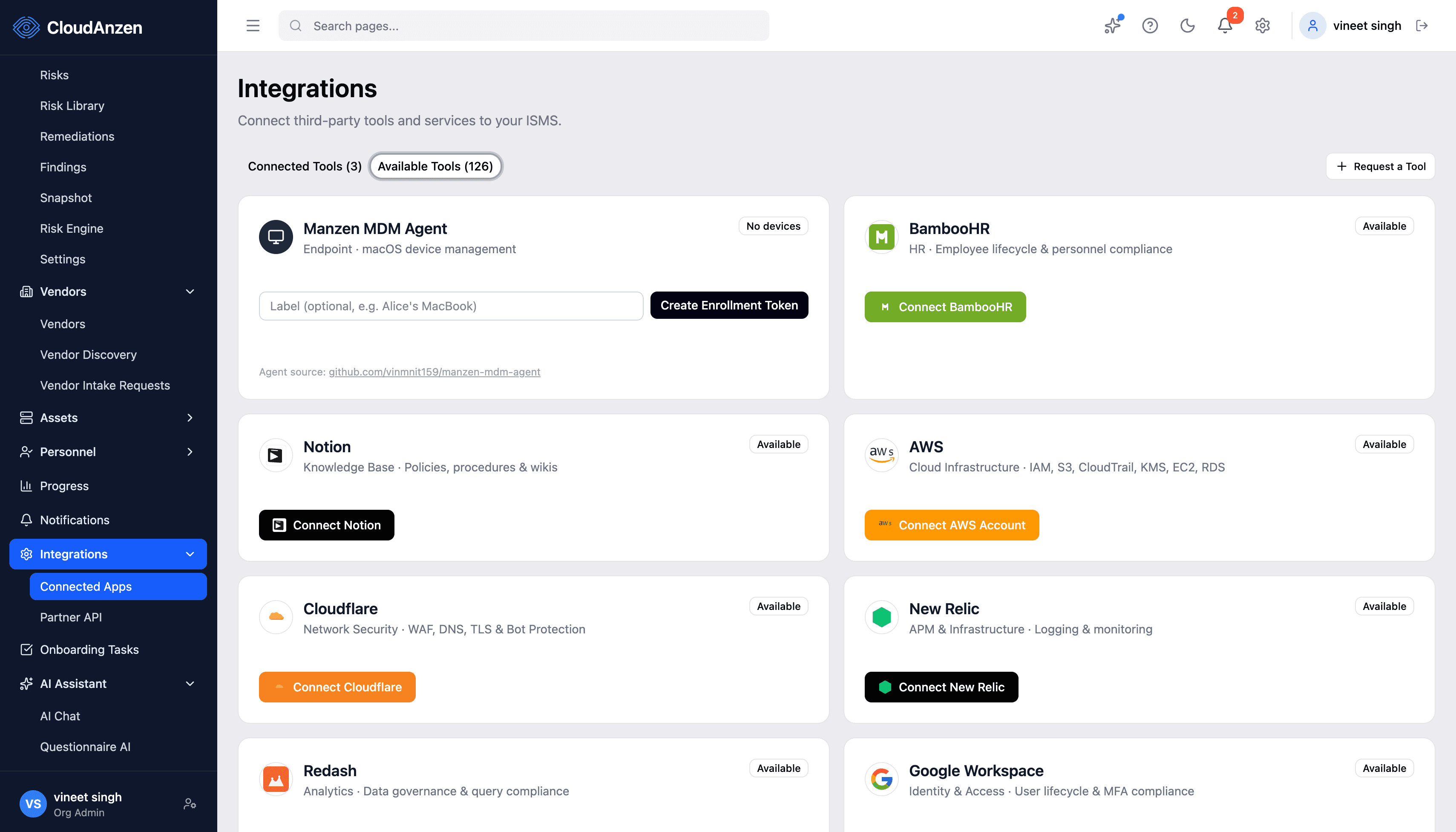Click the AWS logo icon
Image resolution: width=1456 pixels, height=832 pixels.
(x=882, y=455)
